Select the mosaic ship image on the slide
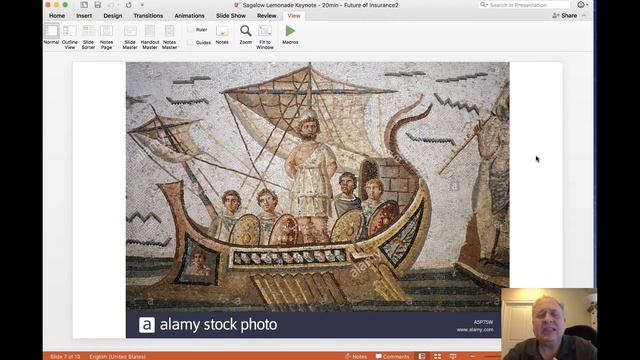The image size is (640, 360). [x=317, y=200]
